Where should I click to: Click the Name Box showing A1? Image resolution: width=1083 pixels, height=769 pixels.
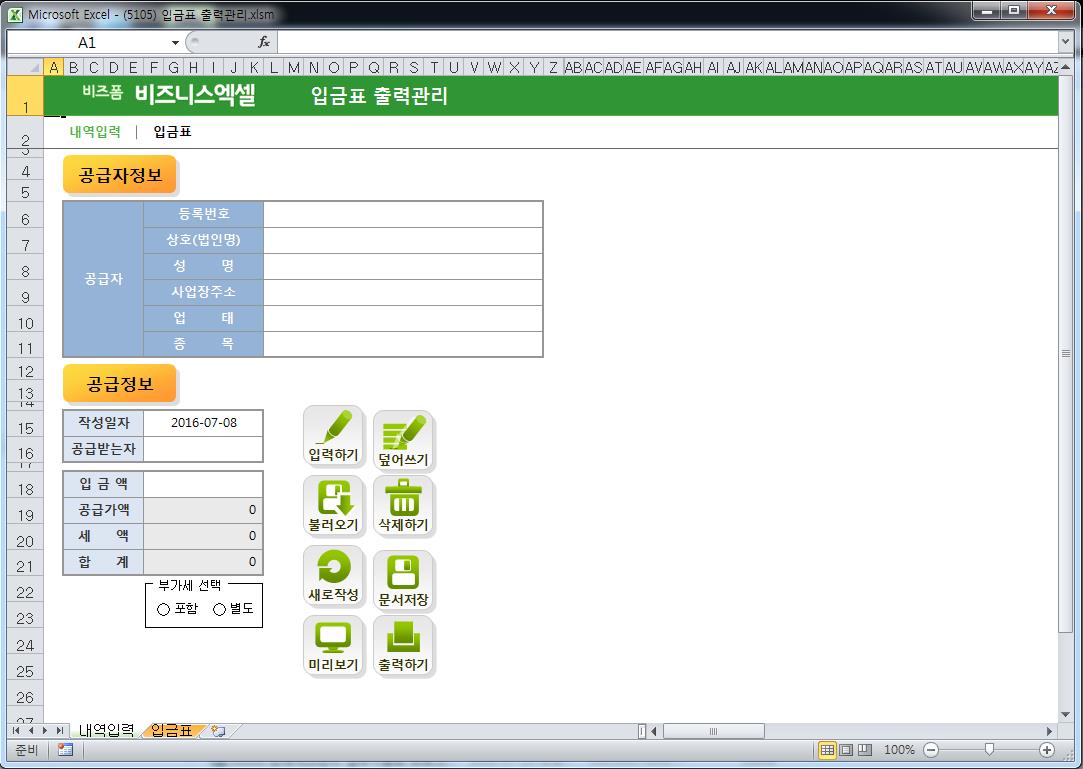(x=88, y=43)
